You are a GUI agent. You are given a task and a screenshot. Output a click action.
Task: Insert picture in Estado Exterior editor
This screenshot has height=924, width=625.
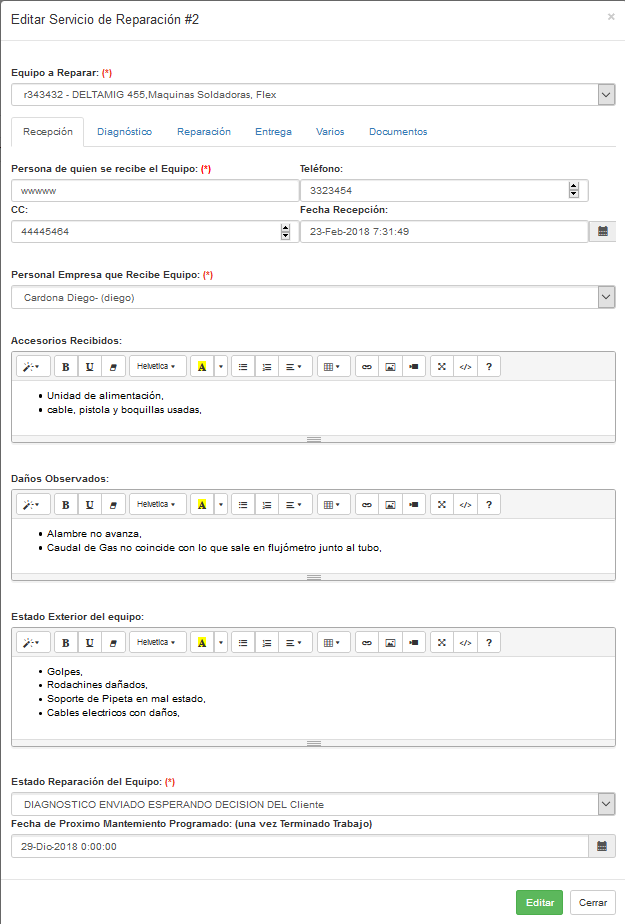pos(391,642)
